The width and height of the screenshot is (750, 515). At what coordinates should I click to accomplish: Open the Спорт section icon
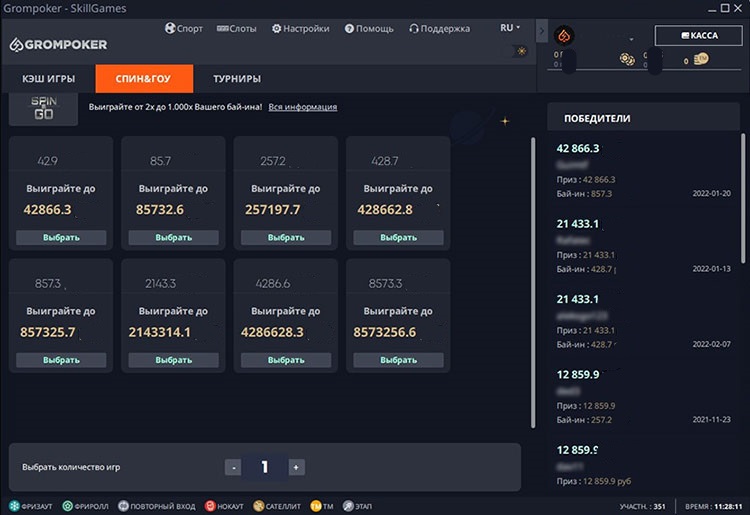pyautogui.click(x=170, y=28)
